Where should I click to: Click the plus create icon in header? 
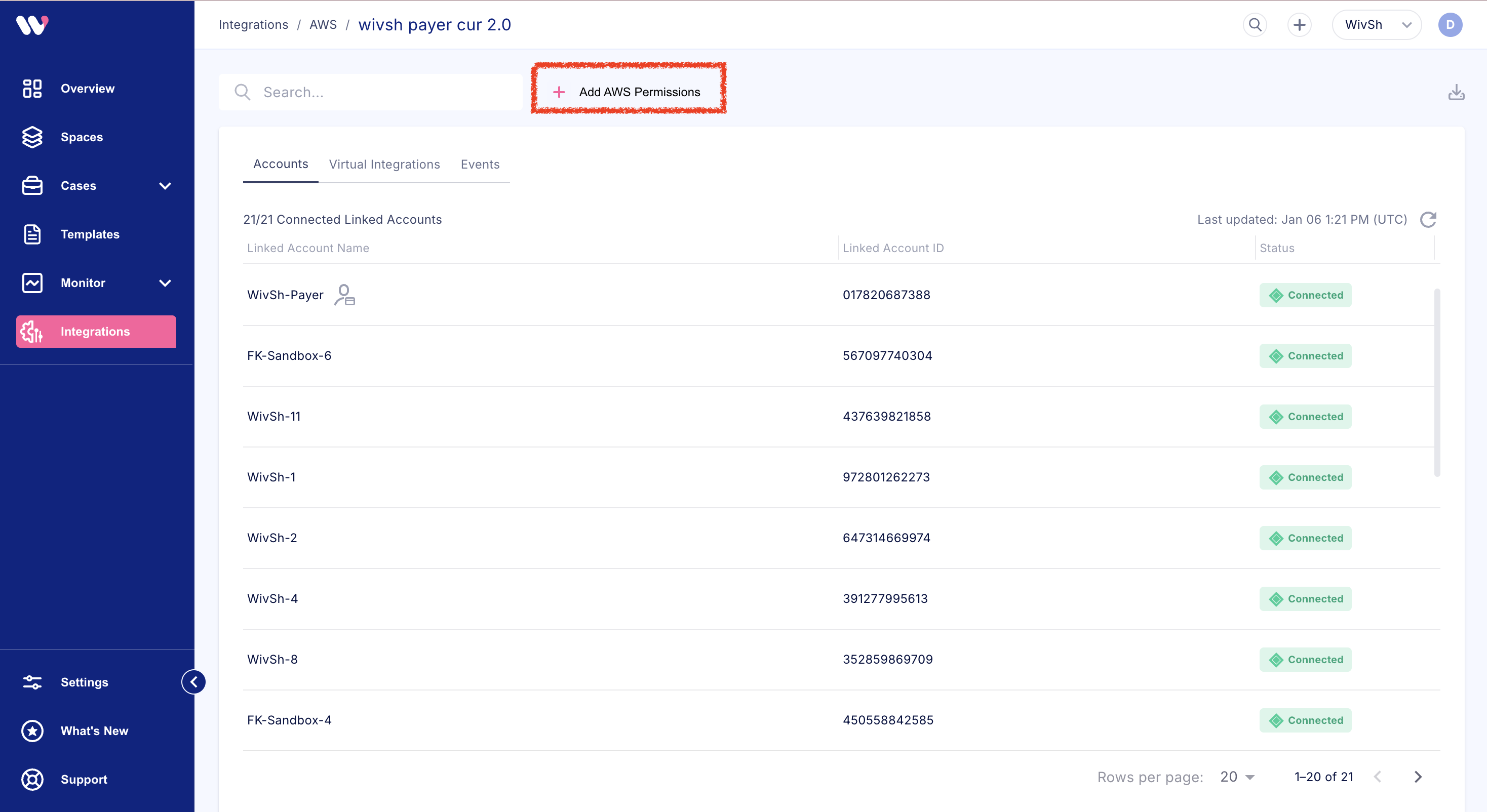pyautogui.click(x=1299, y=25)
